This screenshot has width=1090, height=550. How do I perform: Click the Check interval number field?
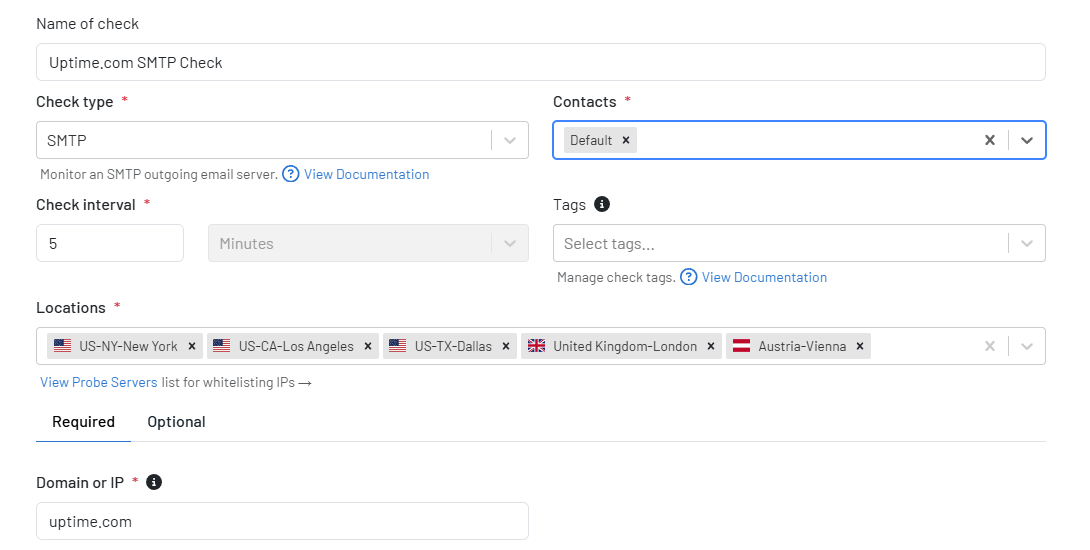110,243
